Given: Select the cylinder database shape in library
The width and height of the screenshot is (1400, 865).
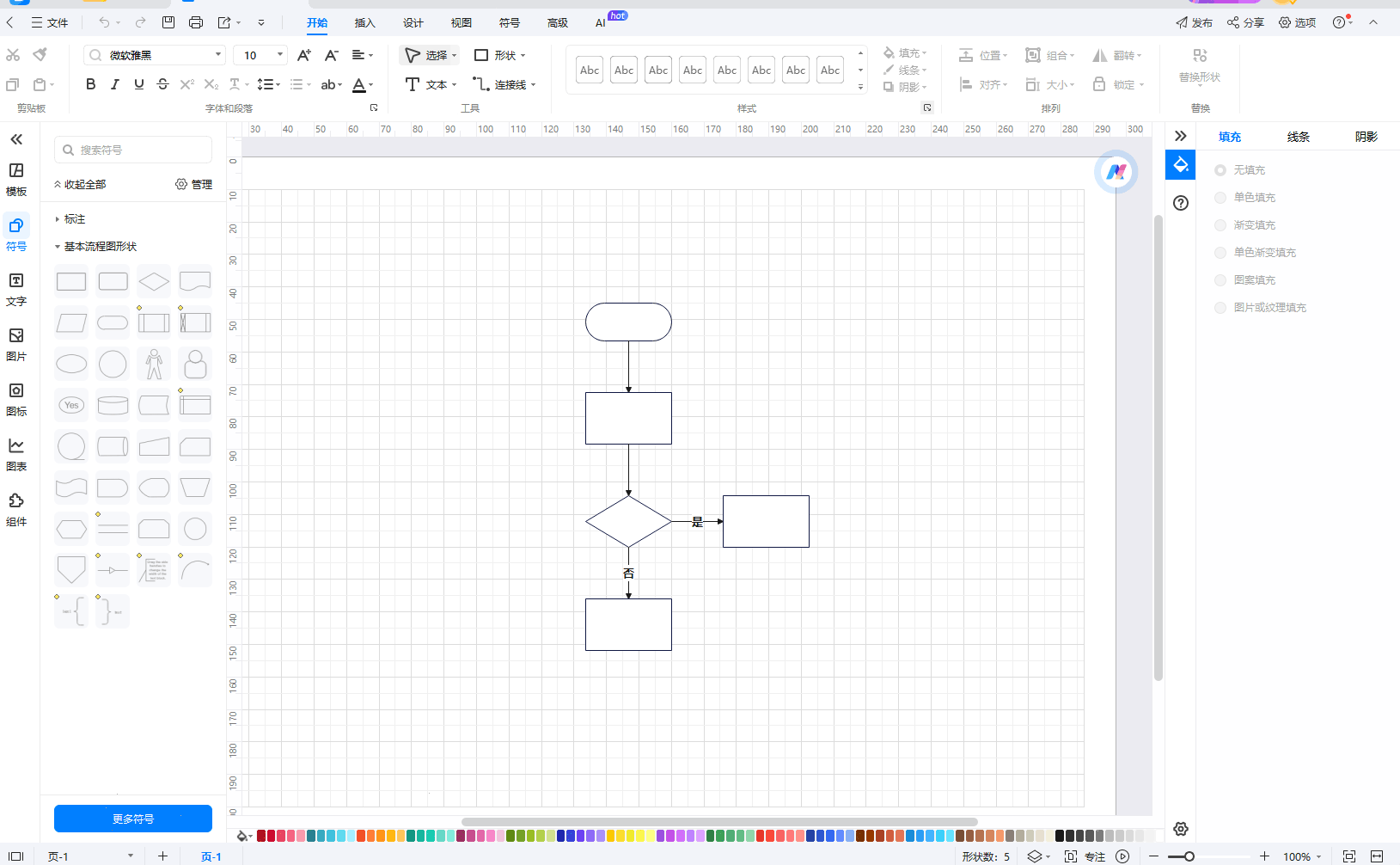Looking at the screenshot, I should [113, 405].
